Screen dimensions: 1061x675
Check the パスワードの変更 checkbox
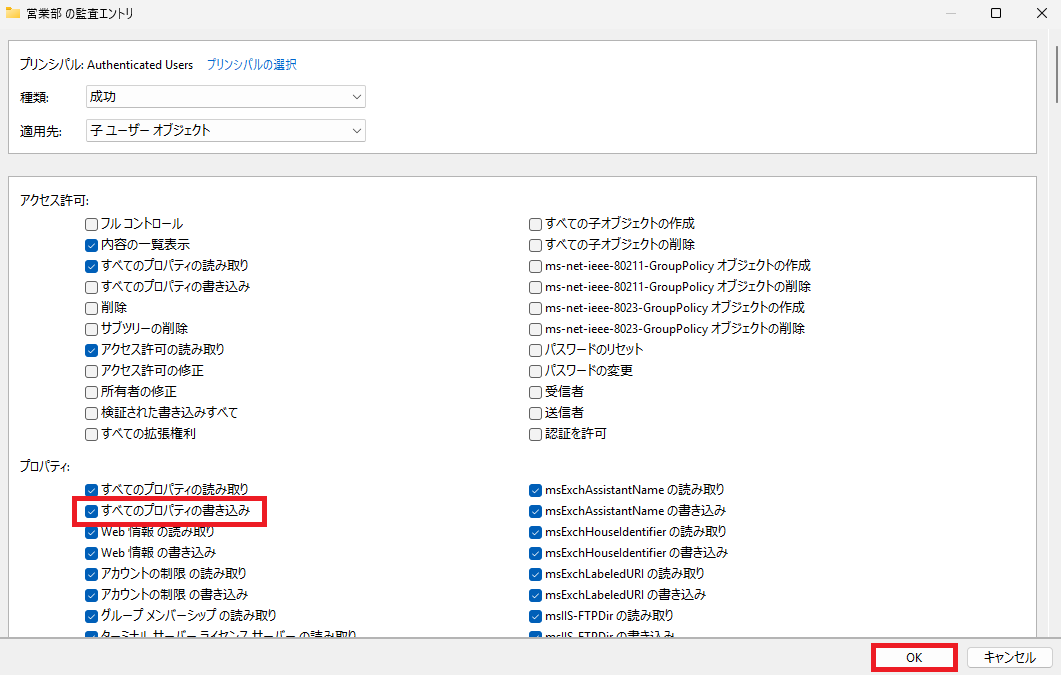535,371
